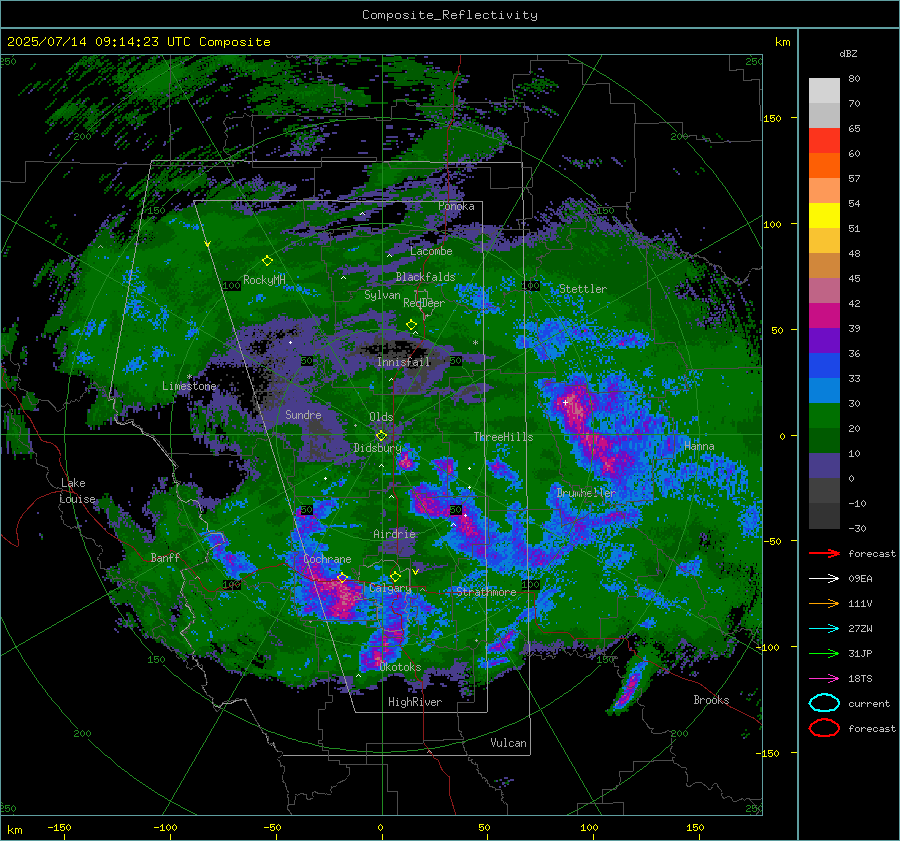Image resolution: width=900 pixels, height=841 pixels.
Task: Click the Lacombe label
Action: 431,251
